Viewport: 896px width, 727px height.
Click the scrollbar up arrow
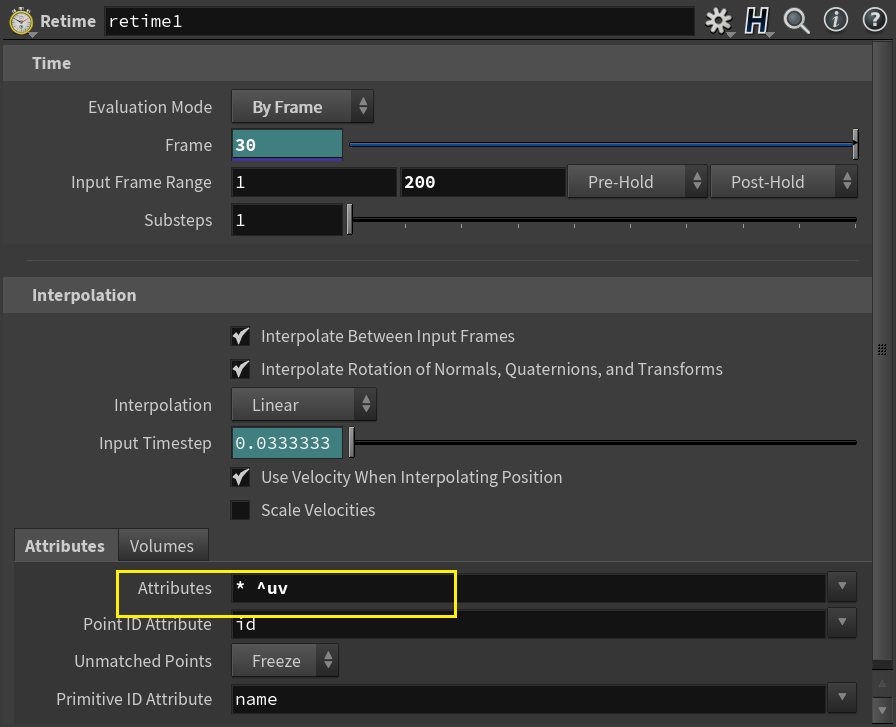pos(883,684)
